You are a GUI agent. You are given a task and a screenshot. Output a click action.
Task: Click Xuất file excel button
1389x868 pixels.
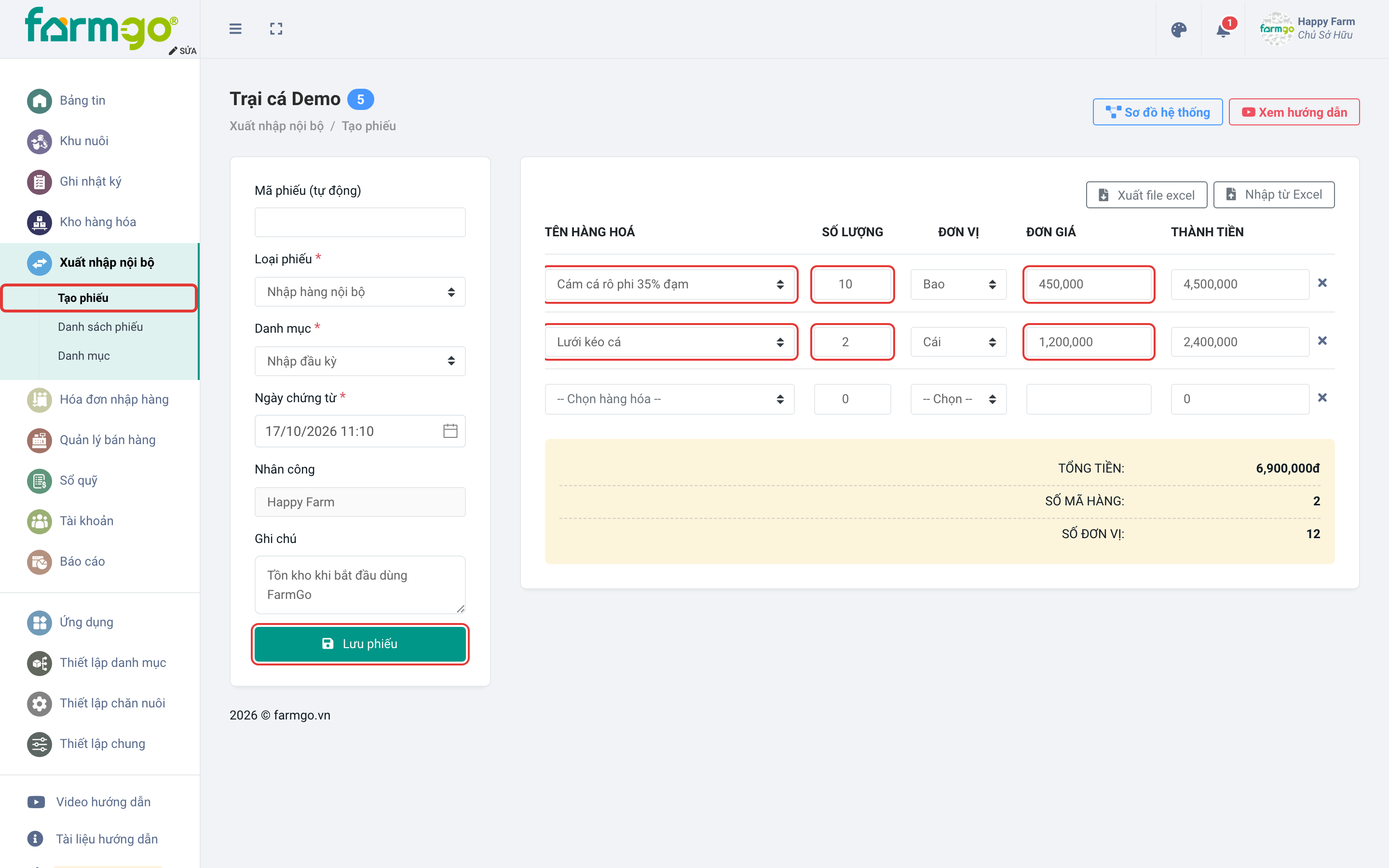click(1146, 195)
